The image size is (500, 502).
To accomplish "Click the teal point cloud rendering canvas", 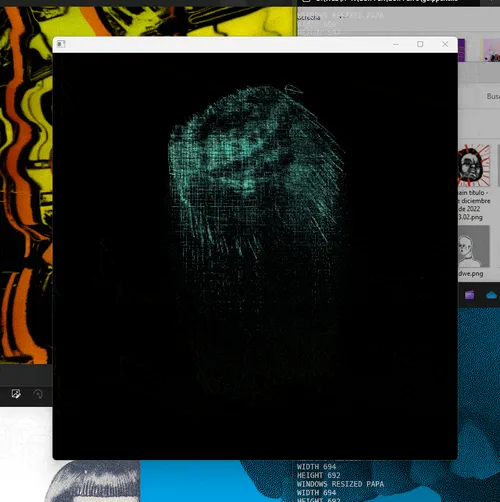I will tap(255, 256).
